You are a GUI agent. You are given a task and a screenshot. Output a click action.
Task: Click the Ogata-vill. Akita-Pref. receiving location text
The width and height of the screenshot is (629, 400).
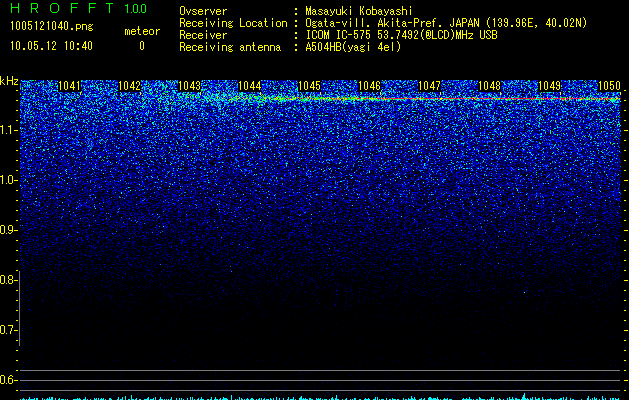pos(446,23)
